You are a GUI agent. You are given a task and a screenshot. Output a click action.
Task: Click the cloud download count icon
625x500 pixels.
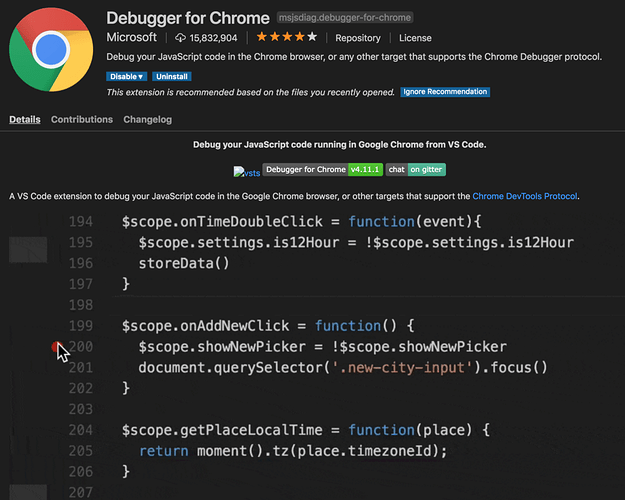click(x=181, y=38)
